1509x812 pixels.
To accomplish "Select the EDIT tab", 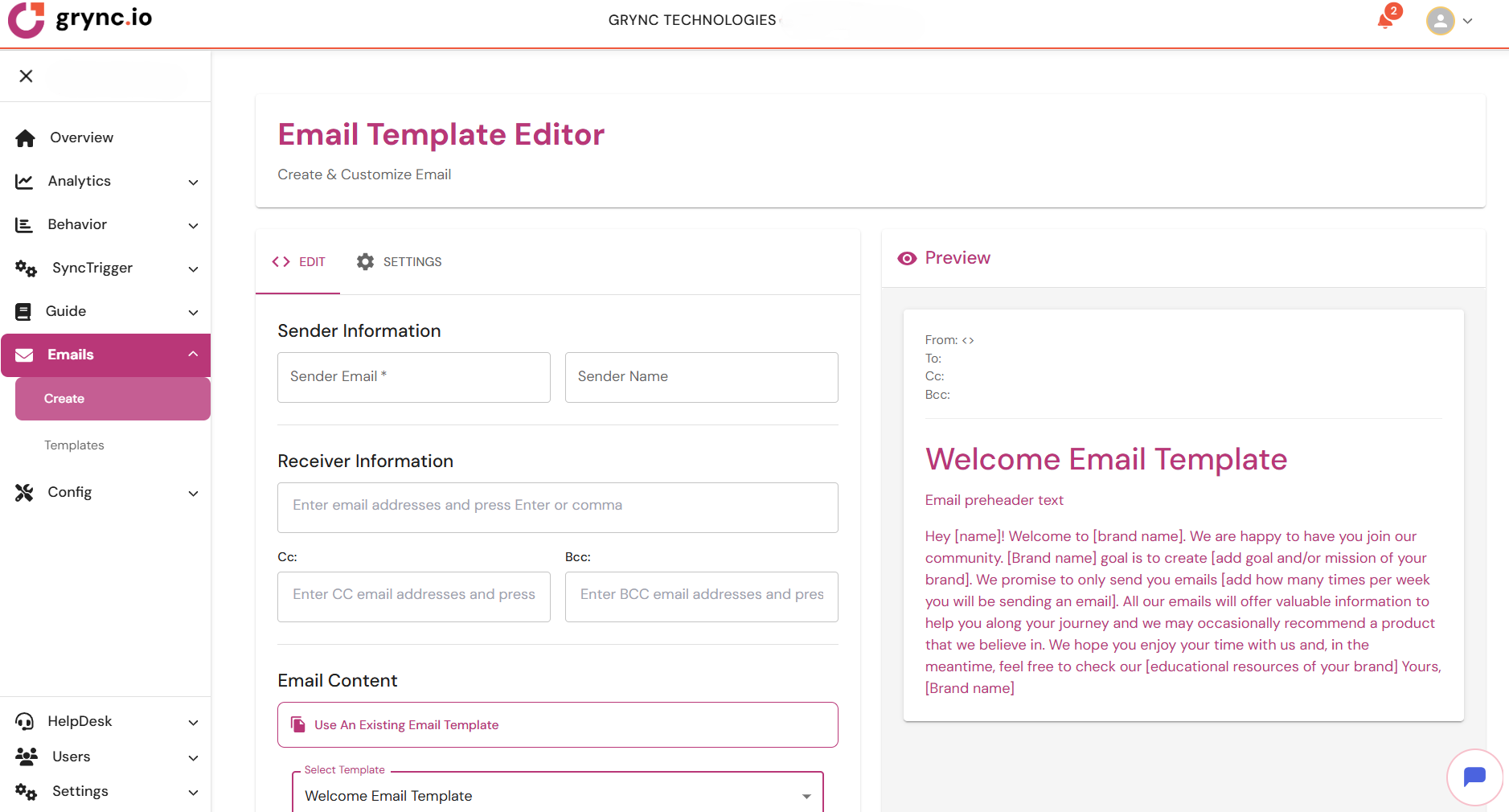I will (x=298, y=262).
